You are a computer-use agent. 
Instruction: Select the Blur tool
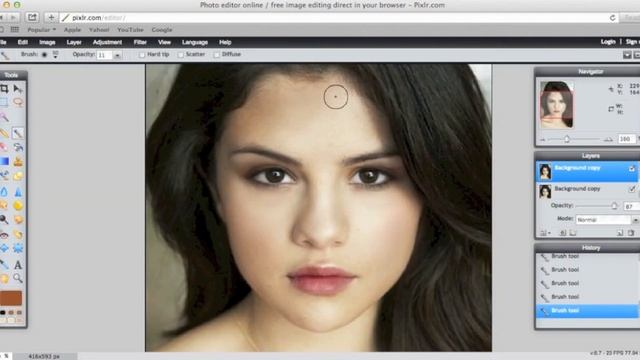pyautogui.click(x=4, y=191)
